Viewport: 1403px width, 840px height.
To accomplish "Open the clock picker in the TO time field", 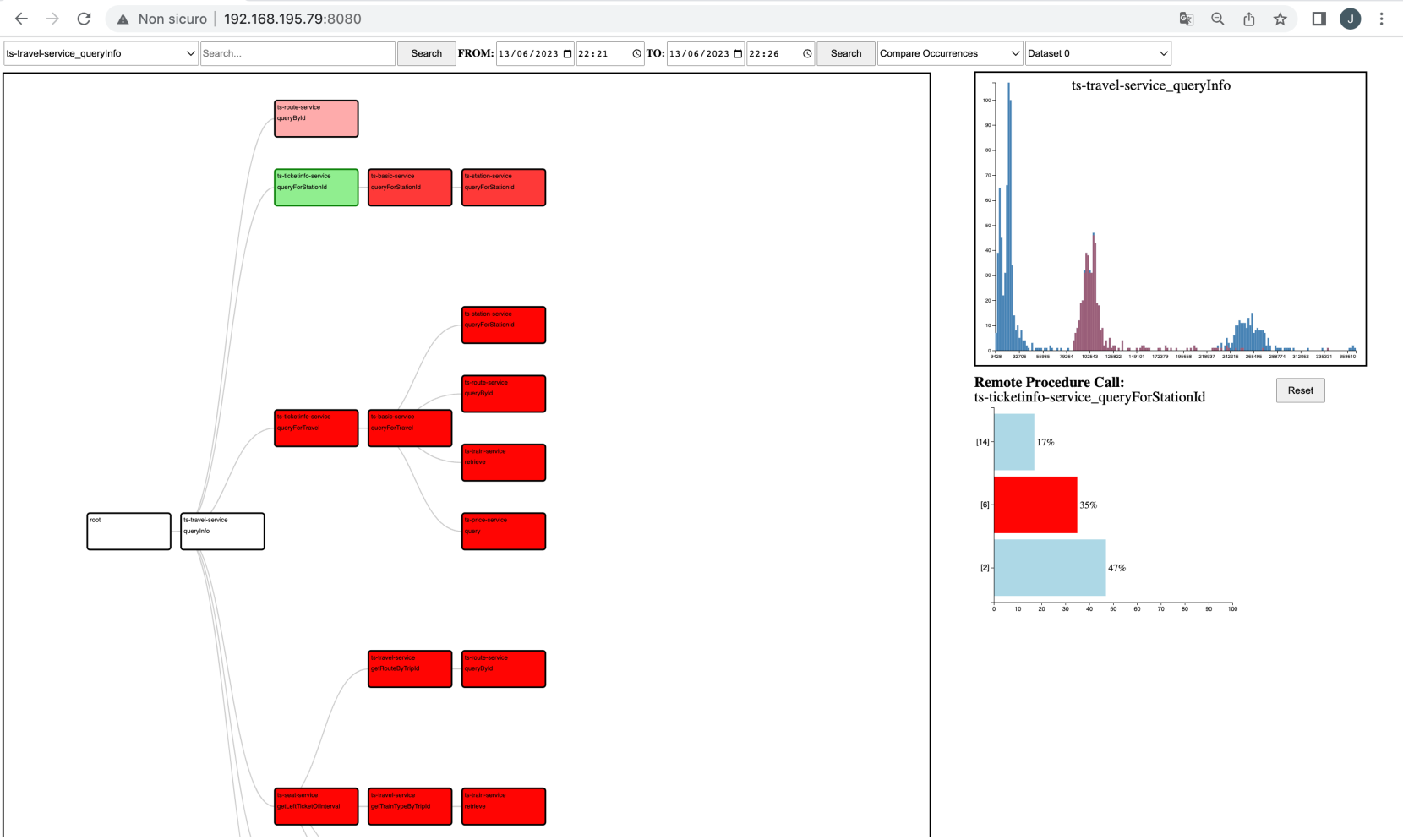I will 807,53.
